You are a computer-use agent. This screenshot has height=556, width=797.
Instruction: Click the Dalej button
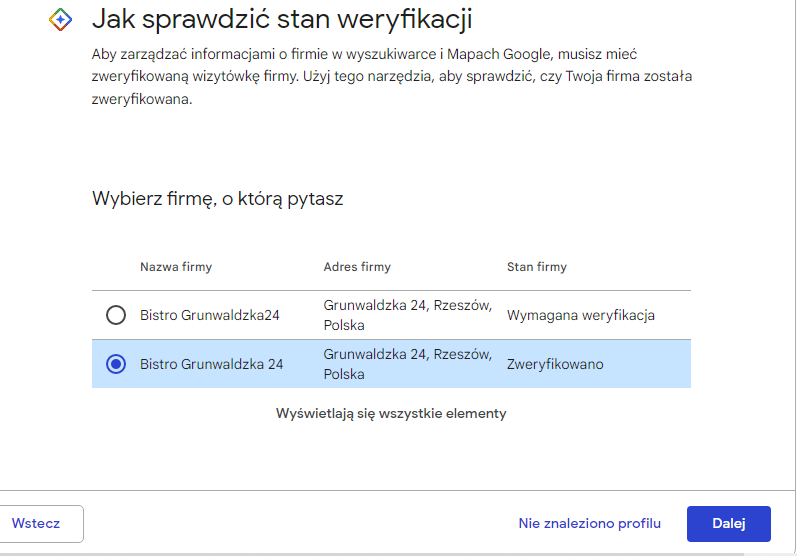(728, 523)
